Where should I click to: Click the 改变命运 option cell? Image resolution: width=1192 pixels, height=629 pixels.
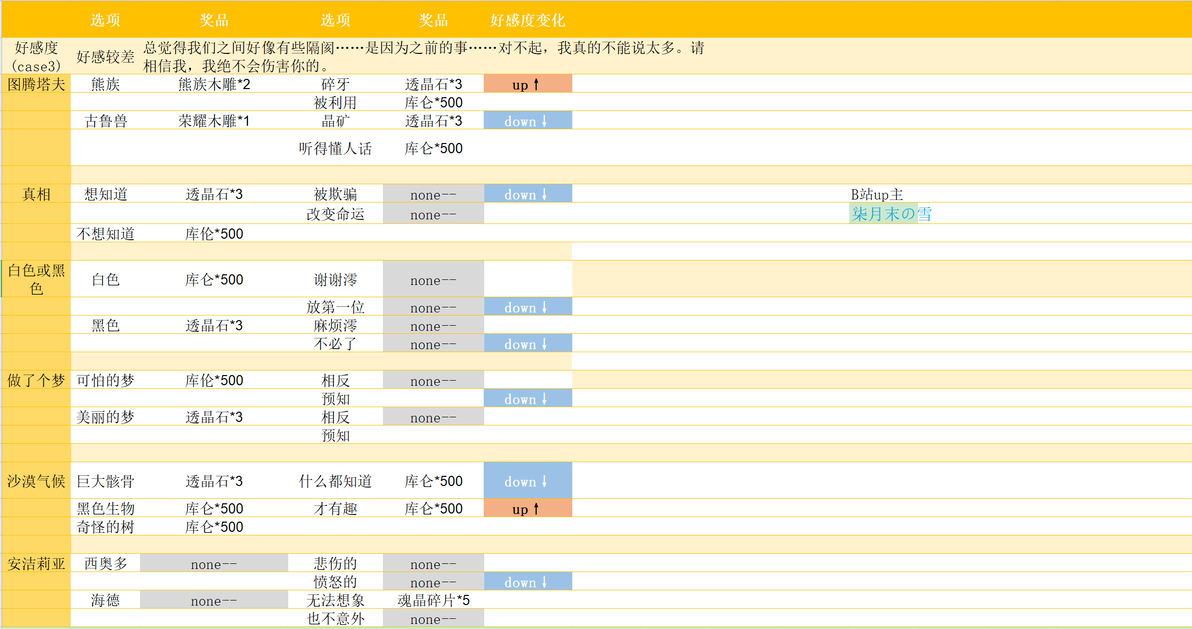click(x=335, y=214)
